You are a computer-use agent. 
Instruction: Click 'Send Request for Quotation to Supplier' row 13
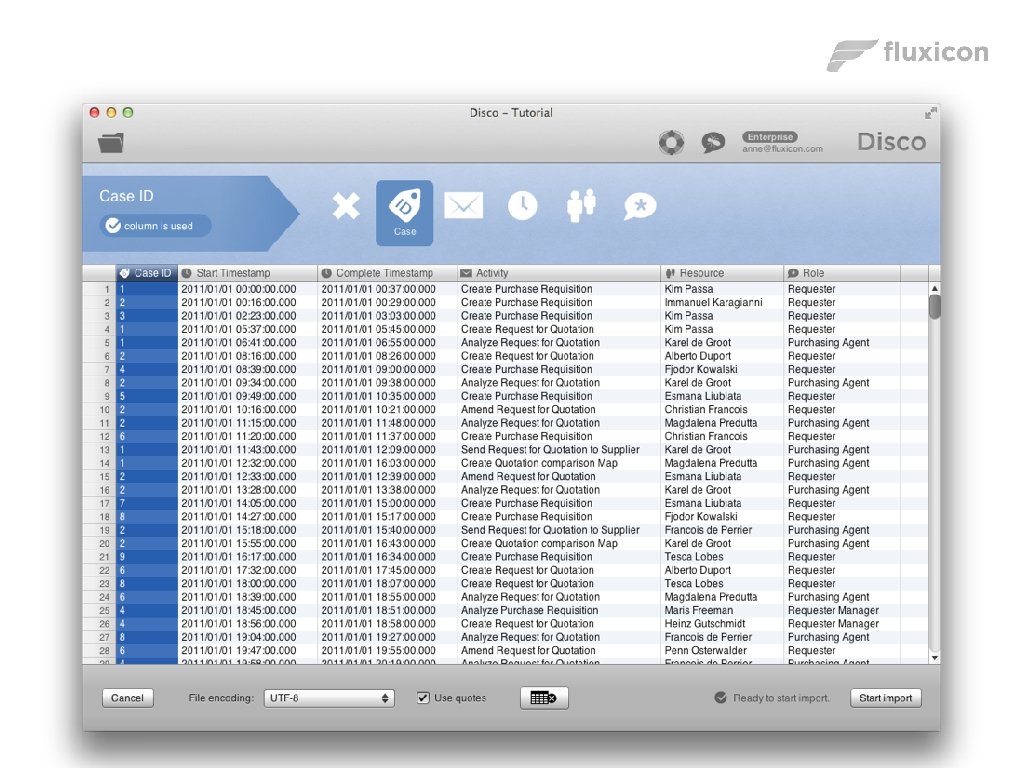point(550,449)
